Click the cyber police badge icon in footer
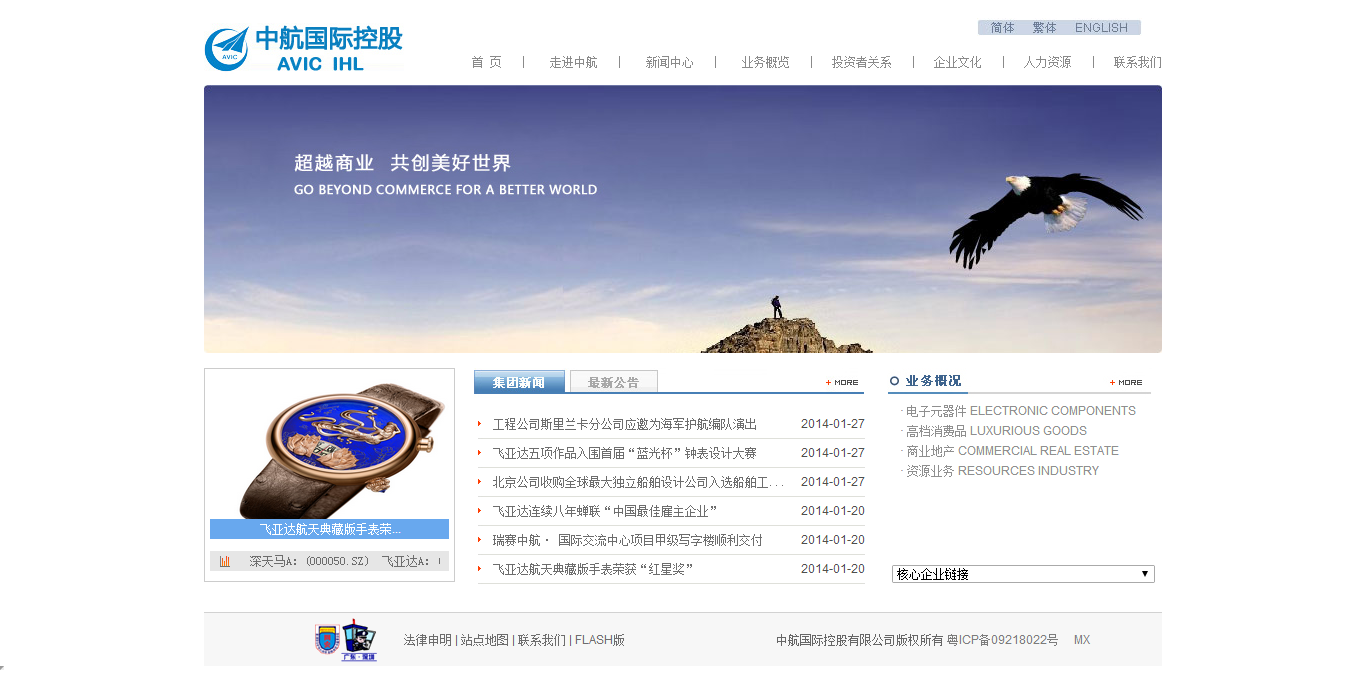The image size is (1366, 682). pyautogui.click(x=359, y=639)
